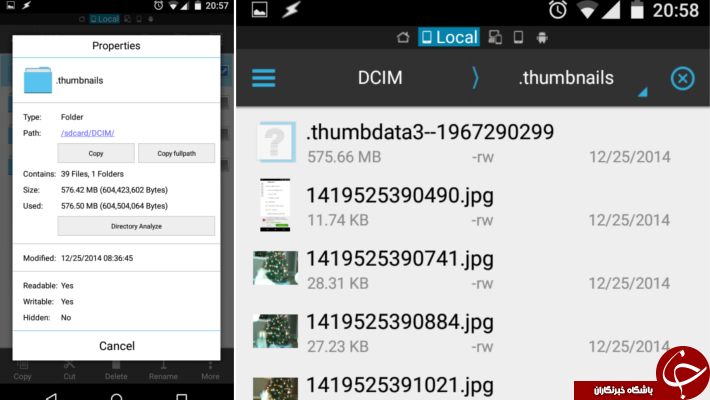Click the Modified date 12/25/2014 08:36:45
This screenshot has width=710, height=400.
pyautogui.click(x=97, y=258)
